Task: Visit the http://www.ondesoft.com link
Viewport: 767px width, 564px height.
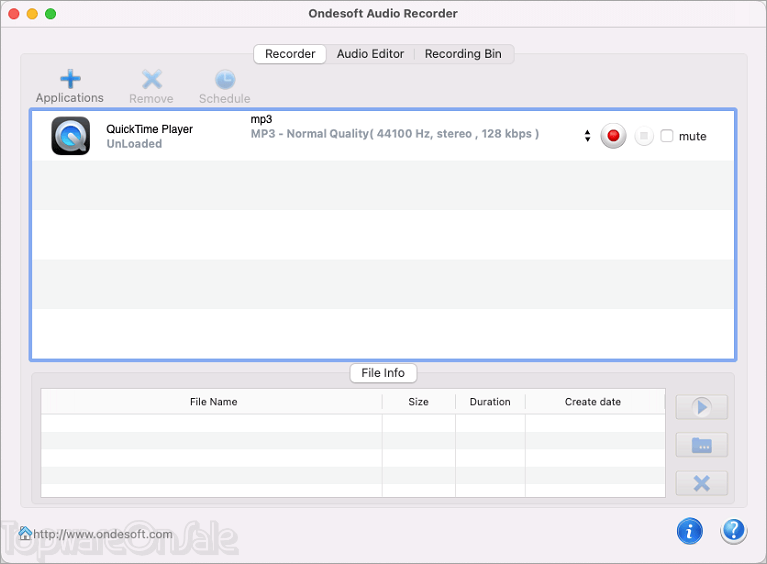Action: pyautogui.click(x=103, y=534)
